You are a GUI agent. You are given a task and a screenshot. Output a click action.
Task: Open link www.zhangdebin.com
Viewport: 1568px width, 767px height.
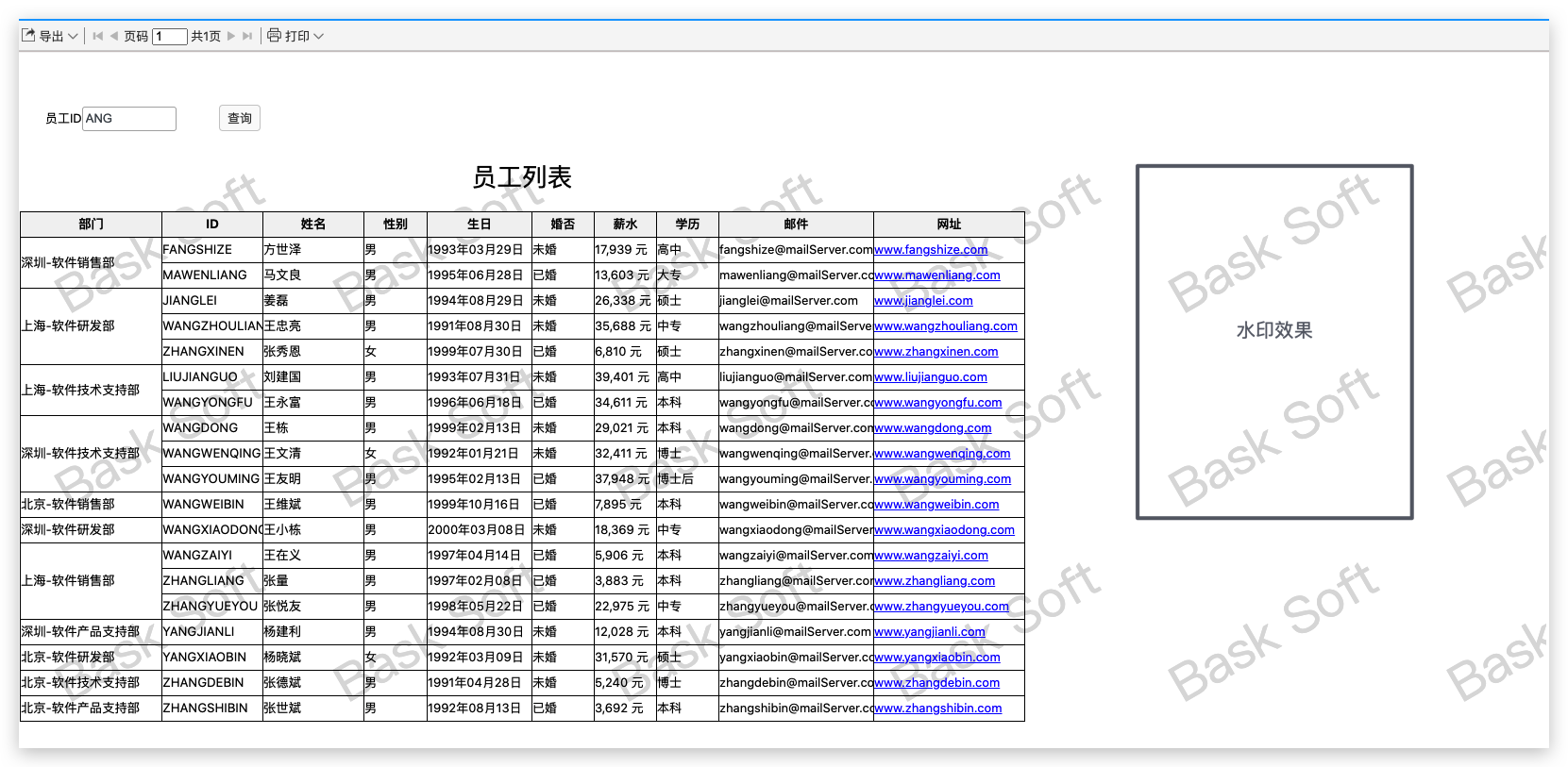pos(937,683)
